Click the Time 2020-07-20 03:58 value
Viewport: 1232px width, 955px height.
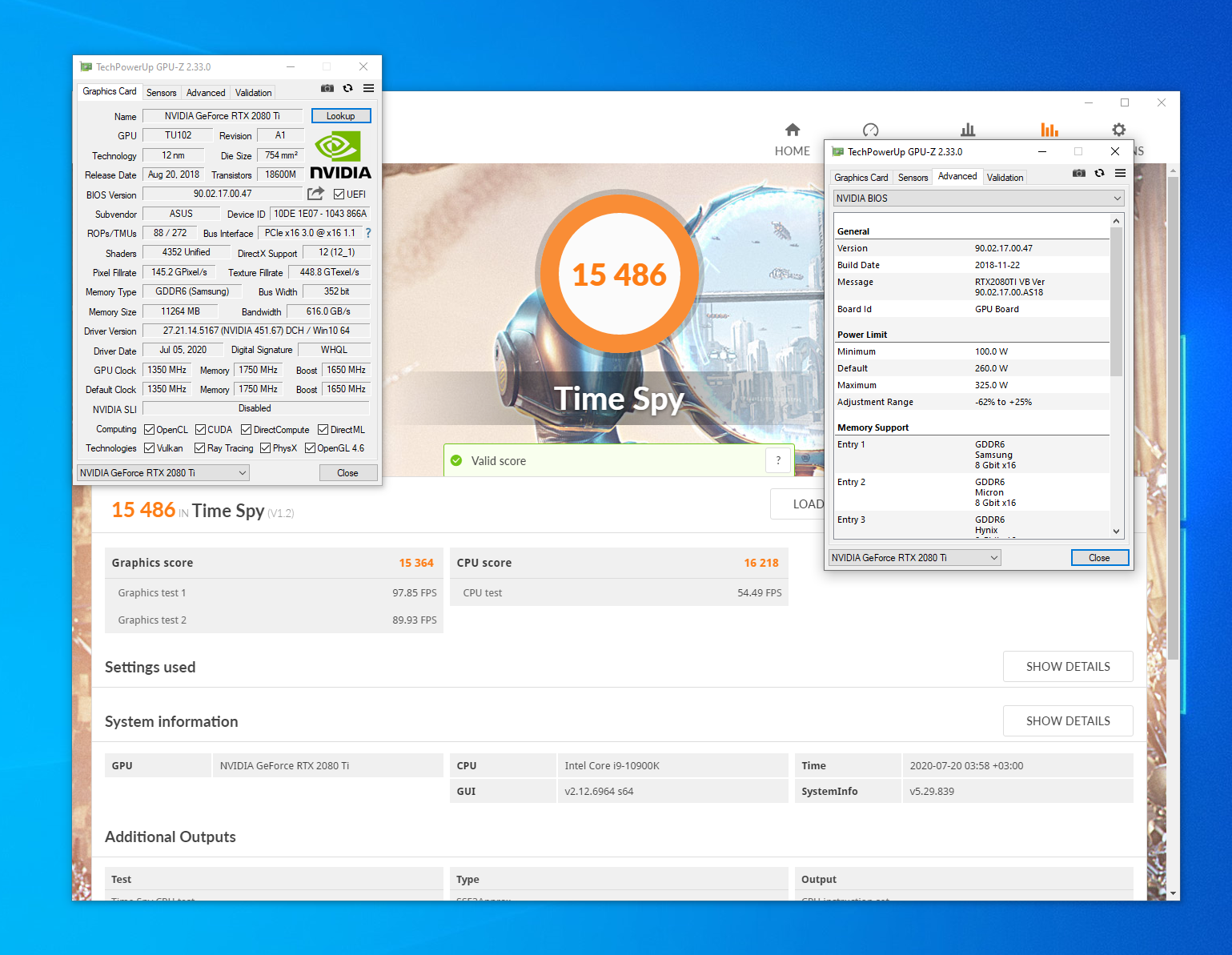966,765
